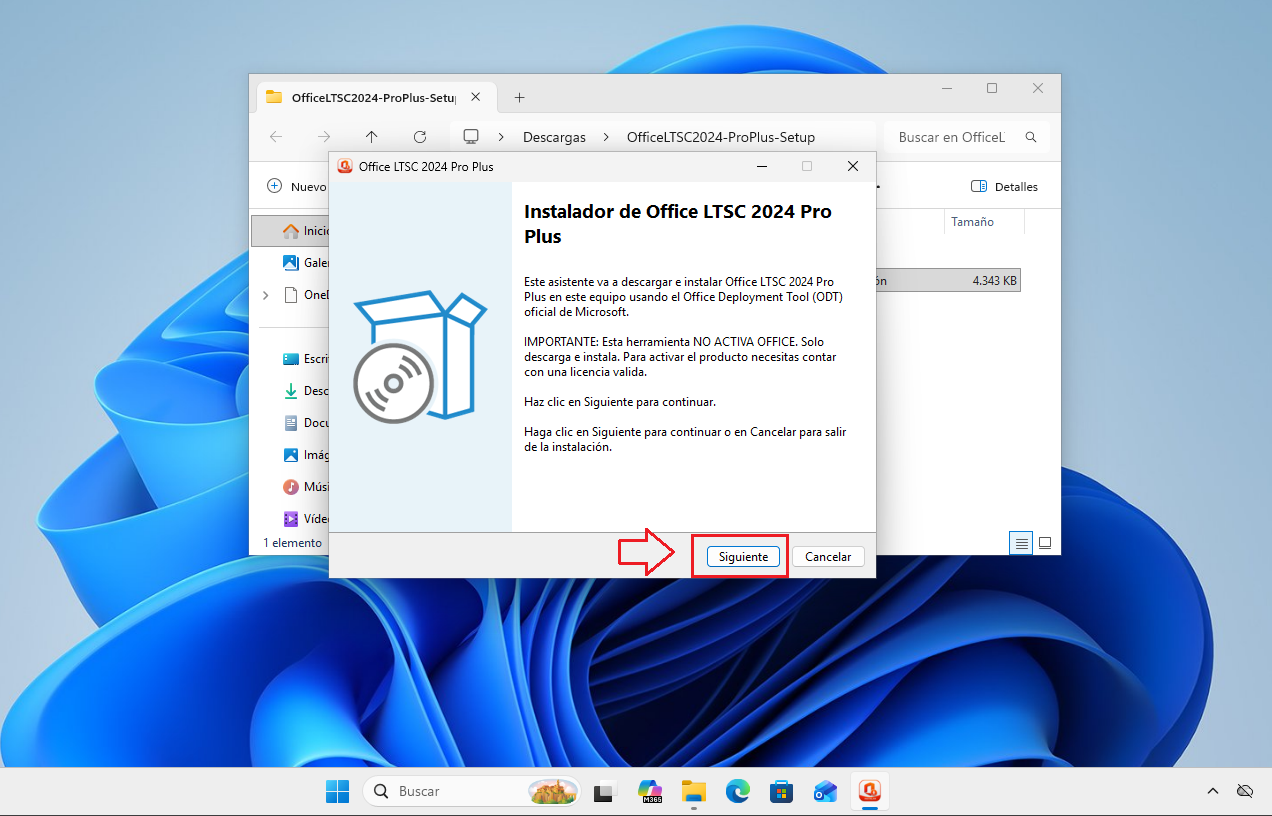Select the file row showing 4.343 KB
Viewport: 1272px width, 816px height.
pyautogui.click(x=947, y=281)
